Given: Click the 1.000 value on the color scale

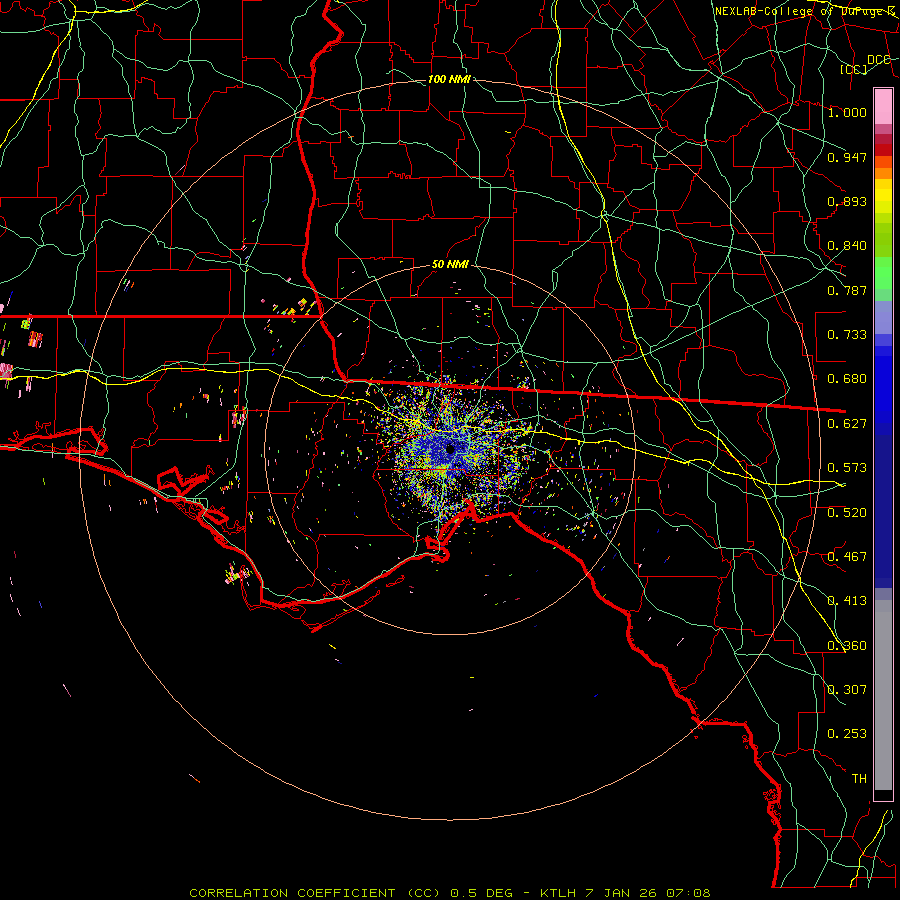Looking at the screenshot, I should 847,112.
